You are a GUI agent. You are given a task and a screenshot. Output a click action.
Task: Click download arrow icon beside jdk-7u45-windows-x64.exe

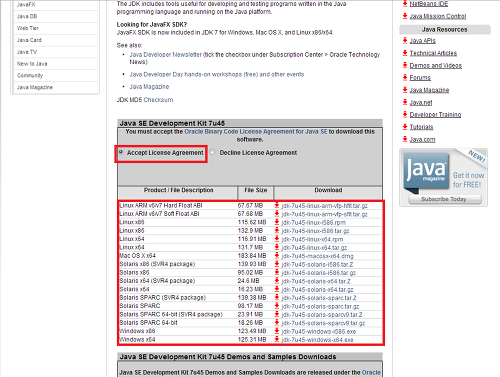click(277, 339)
